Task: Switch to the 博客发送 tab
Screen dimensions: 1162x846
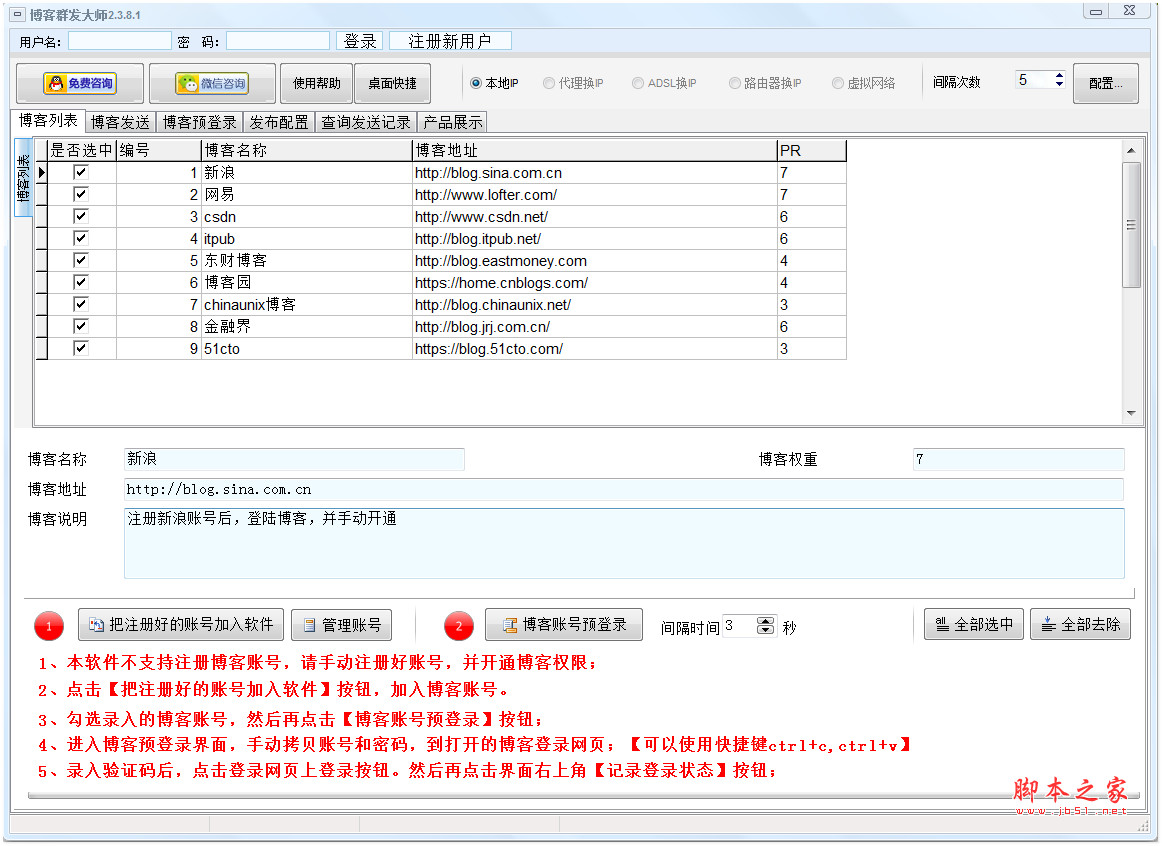Action: tap(121, 122)
